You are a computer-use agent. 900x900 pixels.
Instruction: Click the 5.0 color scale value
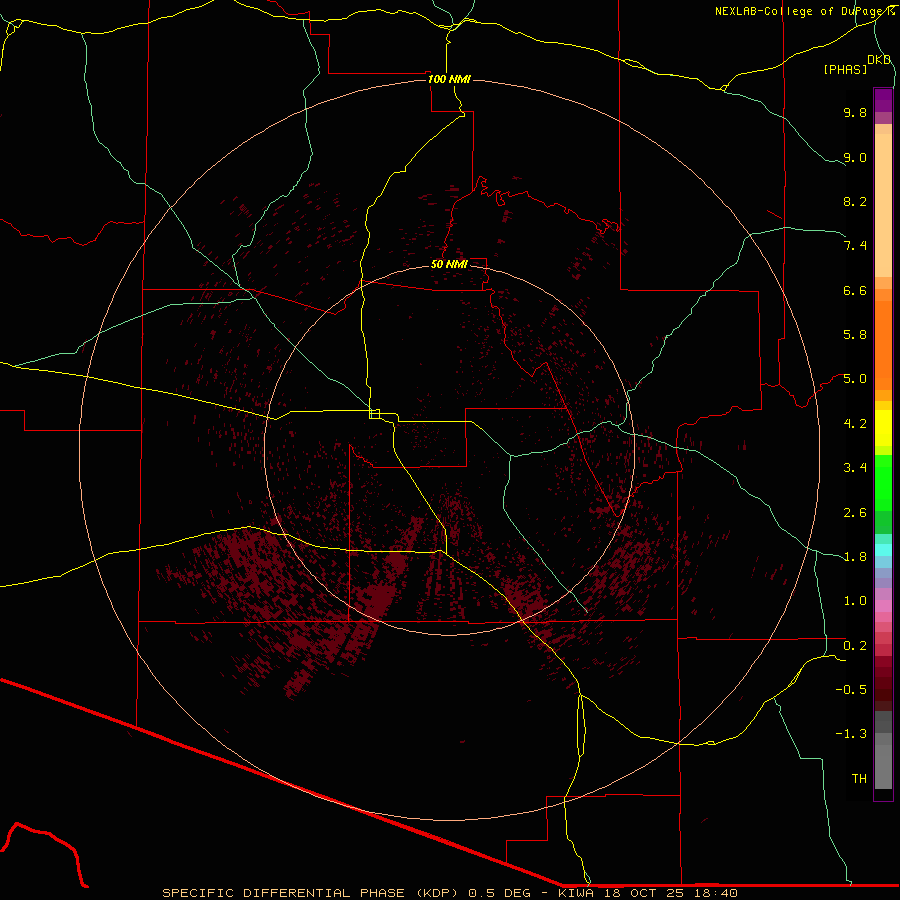point(855,379)
